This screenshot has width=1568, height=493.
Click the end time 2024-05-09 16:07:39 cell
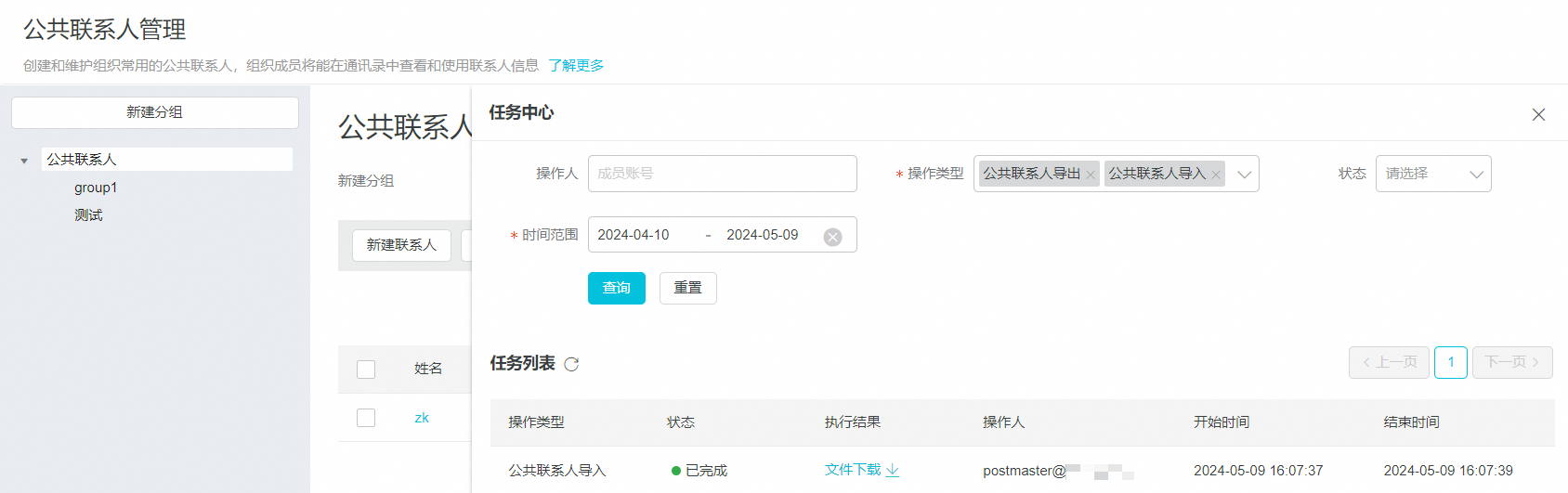tap(1448, 471)
